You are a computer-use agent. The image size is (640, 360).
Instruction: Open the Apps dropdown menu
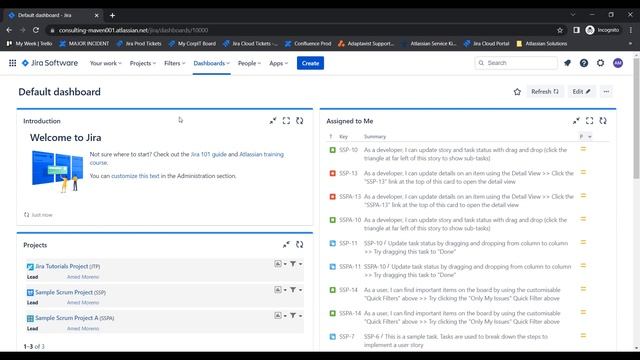click(x=278, y=63)
